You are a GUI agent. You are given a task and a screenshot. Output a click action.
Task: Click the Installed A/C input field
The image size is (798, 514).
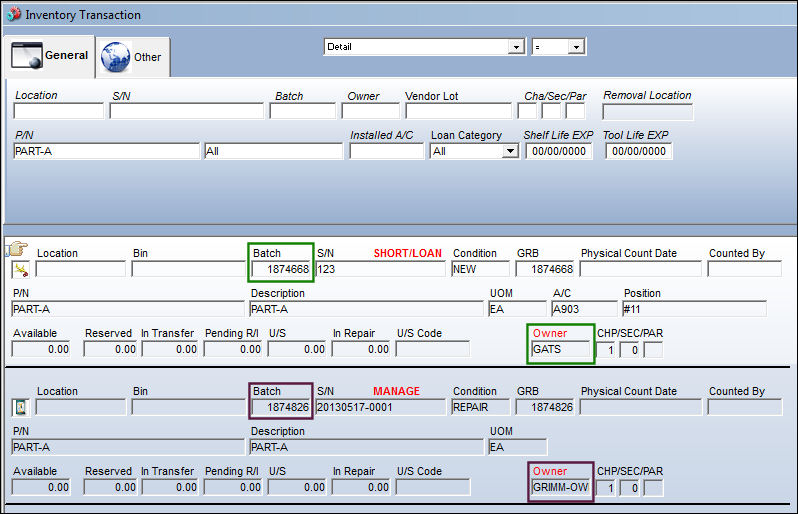pyautogui.click(x=387, y=151)
